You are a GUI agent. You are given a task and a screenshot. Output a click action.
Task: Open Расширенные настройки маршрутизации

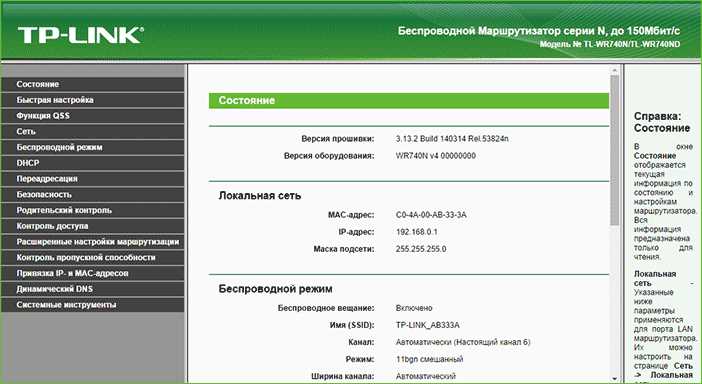(x=93, y=242)
